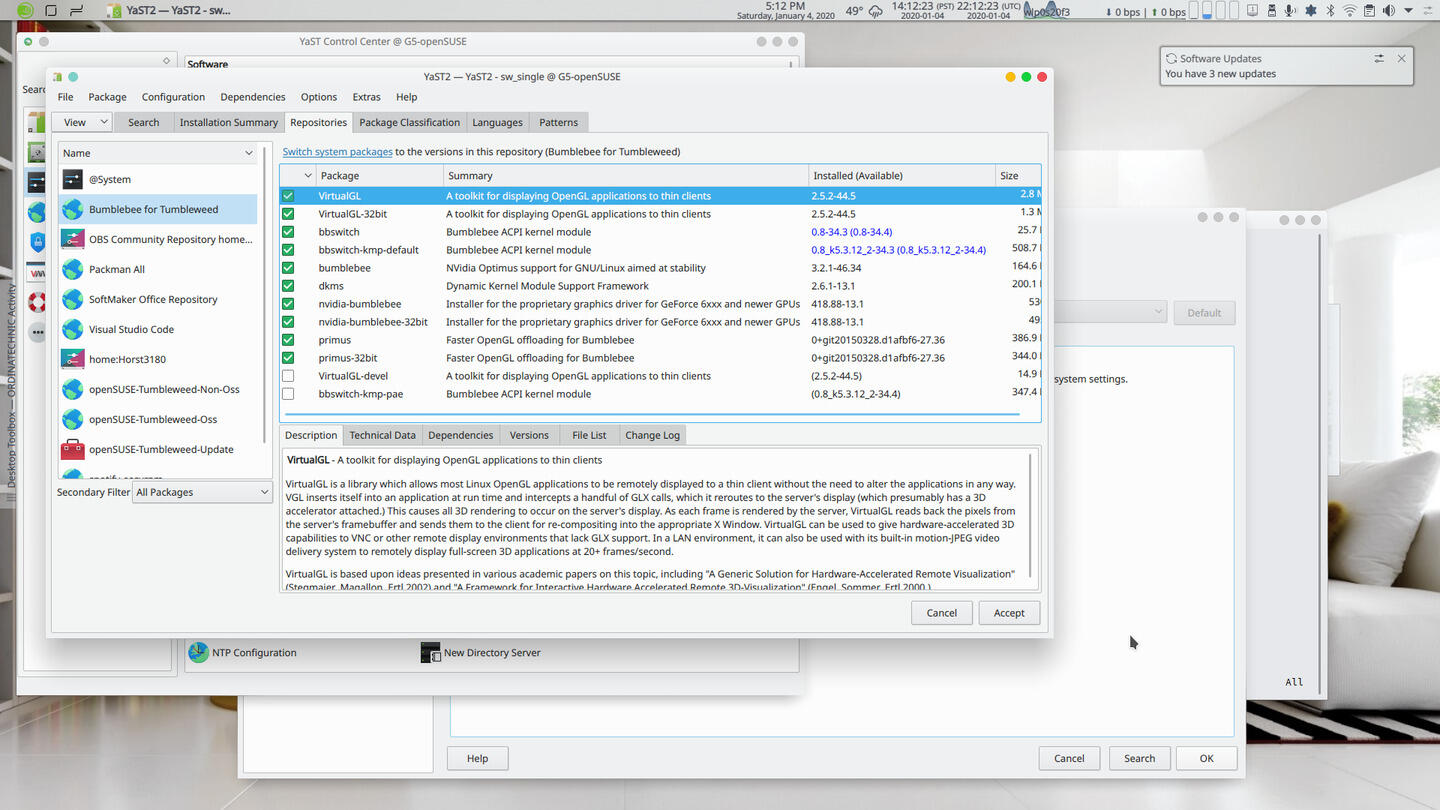Open the clipboard icon in the system tray
The width and height of the screenshot is (1440, 810).
(1370, 11)
